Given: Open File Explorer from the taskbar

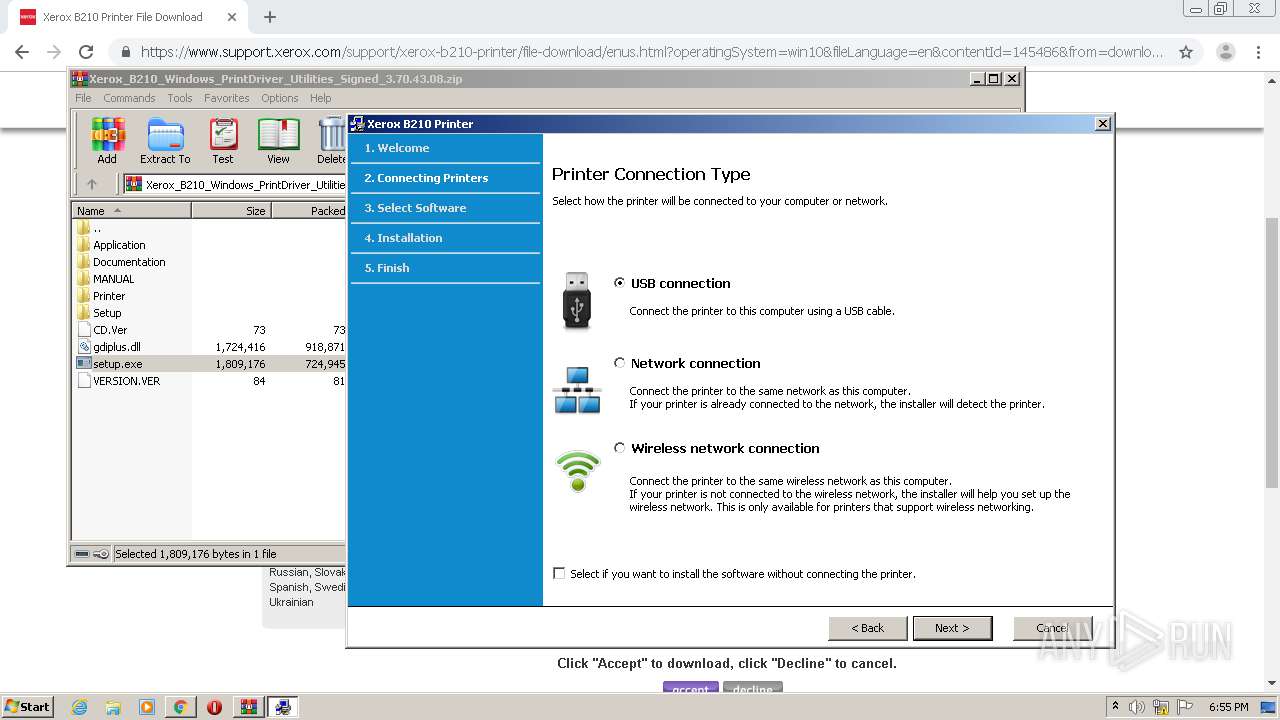Looking at the screenshot, I should click(113, 707).
